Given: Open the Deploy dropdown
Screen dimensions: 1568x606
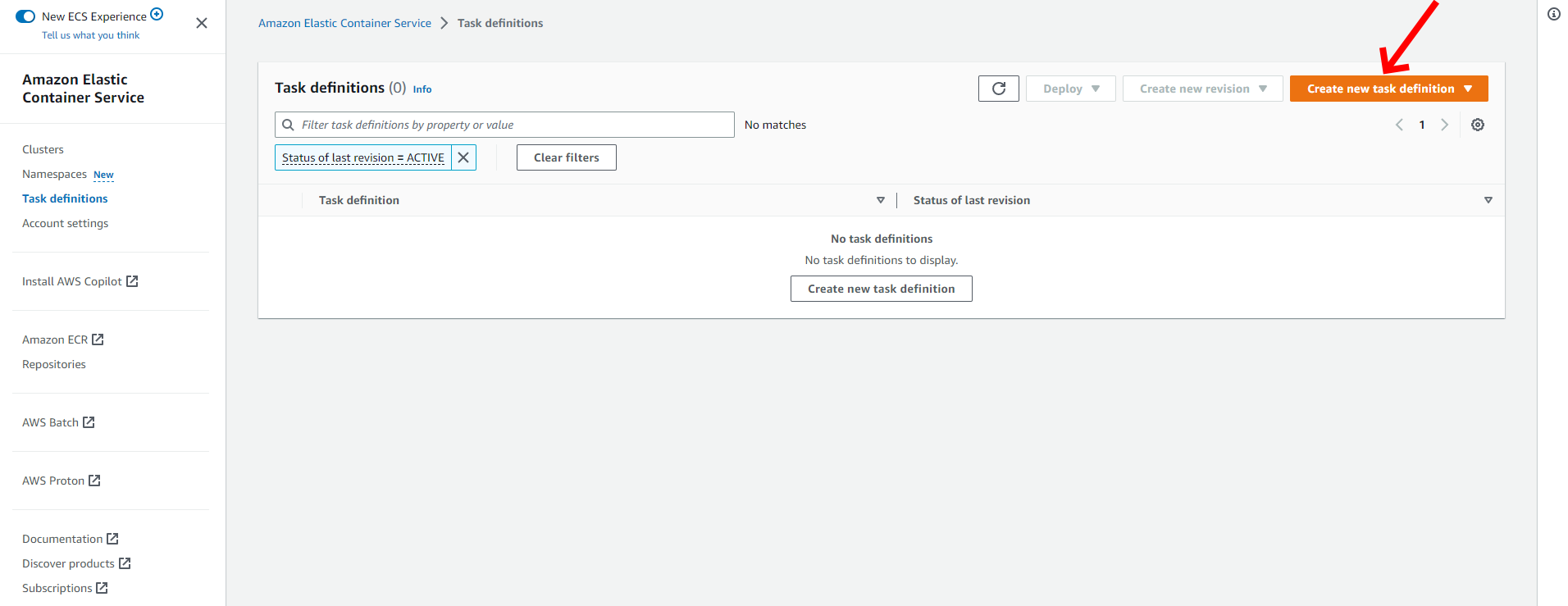Looking at the screenshot, I should [1071, 89].
